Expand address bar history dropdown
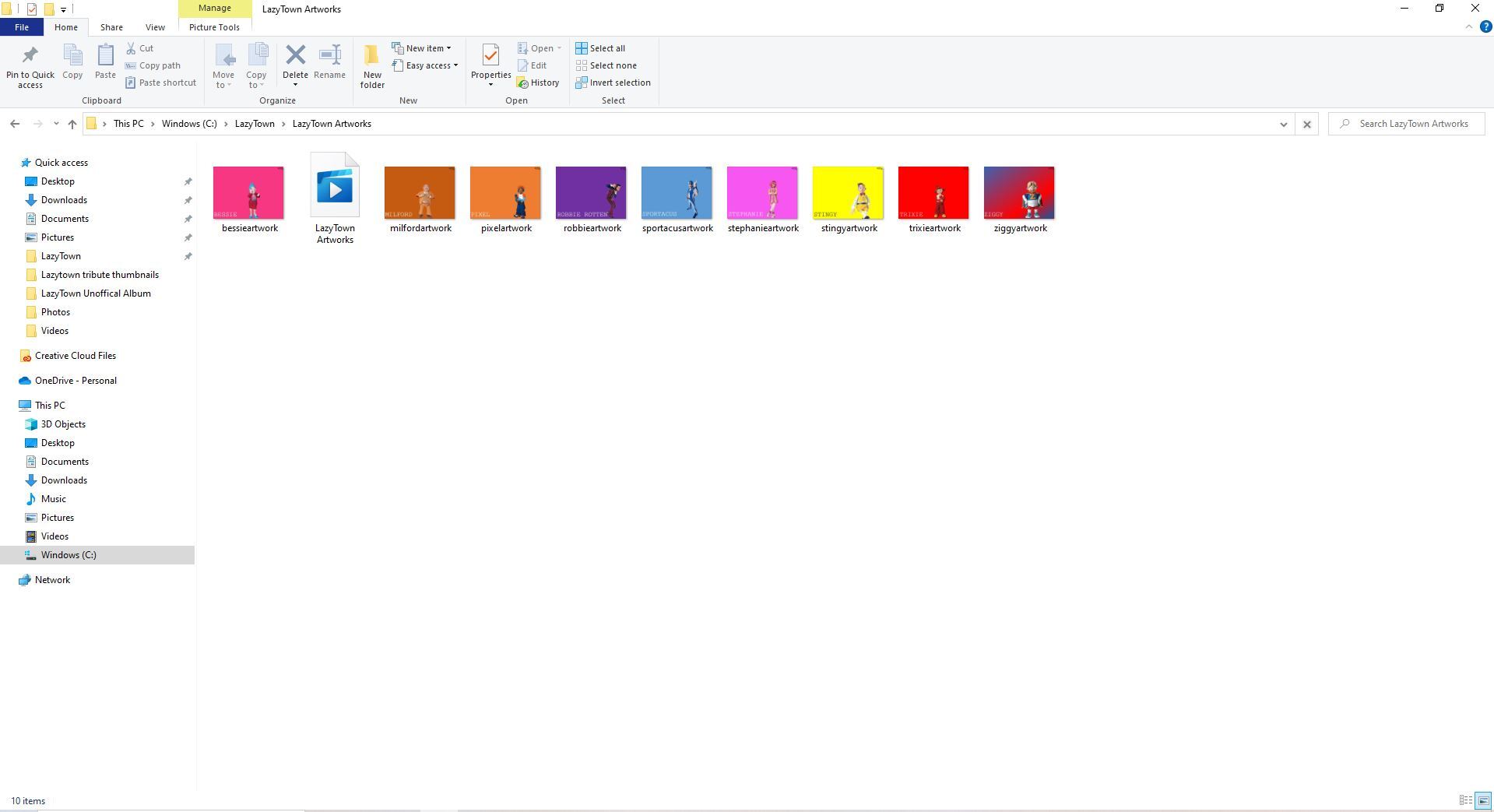 (x=1283, y=124)
